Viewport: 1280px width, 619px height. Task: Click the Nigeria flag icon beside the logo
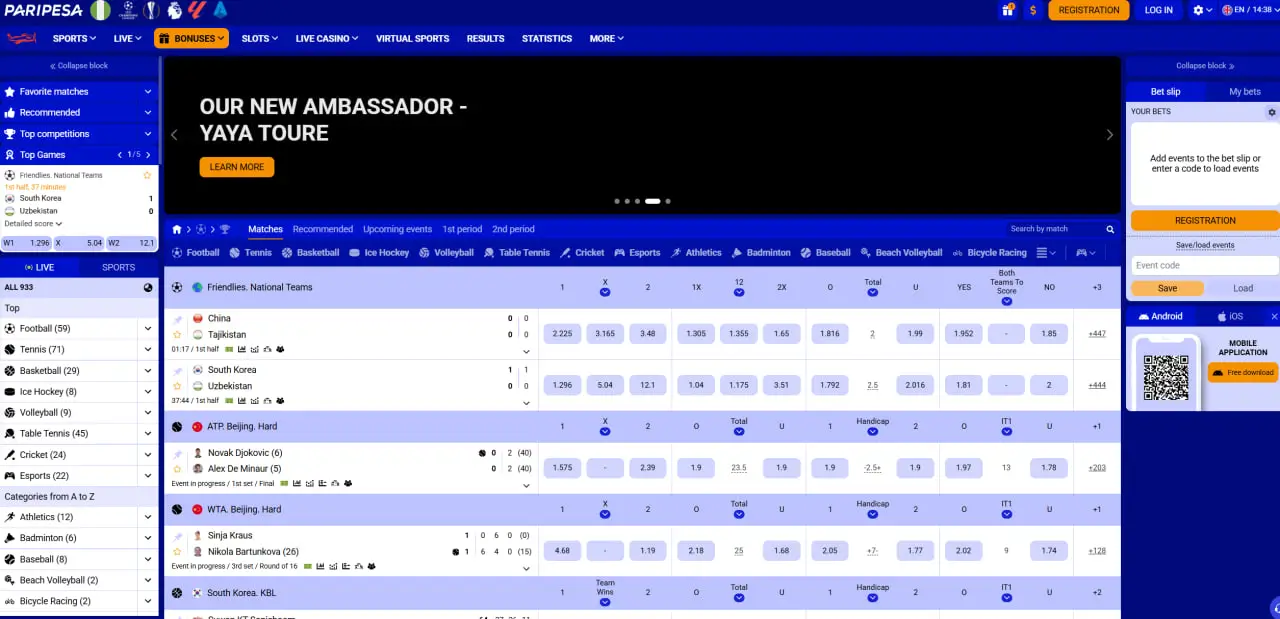pyautogui.click(x=100, y=10)
